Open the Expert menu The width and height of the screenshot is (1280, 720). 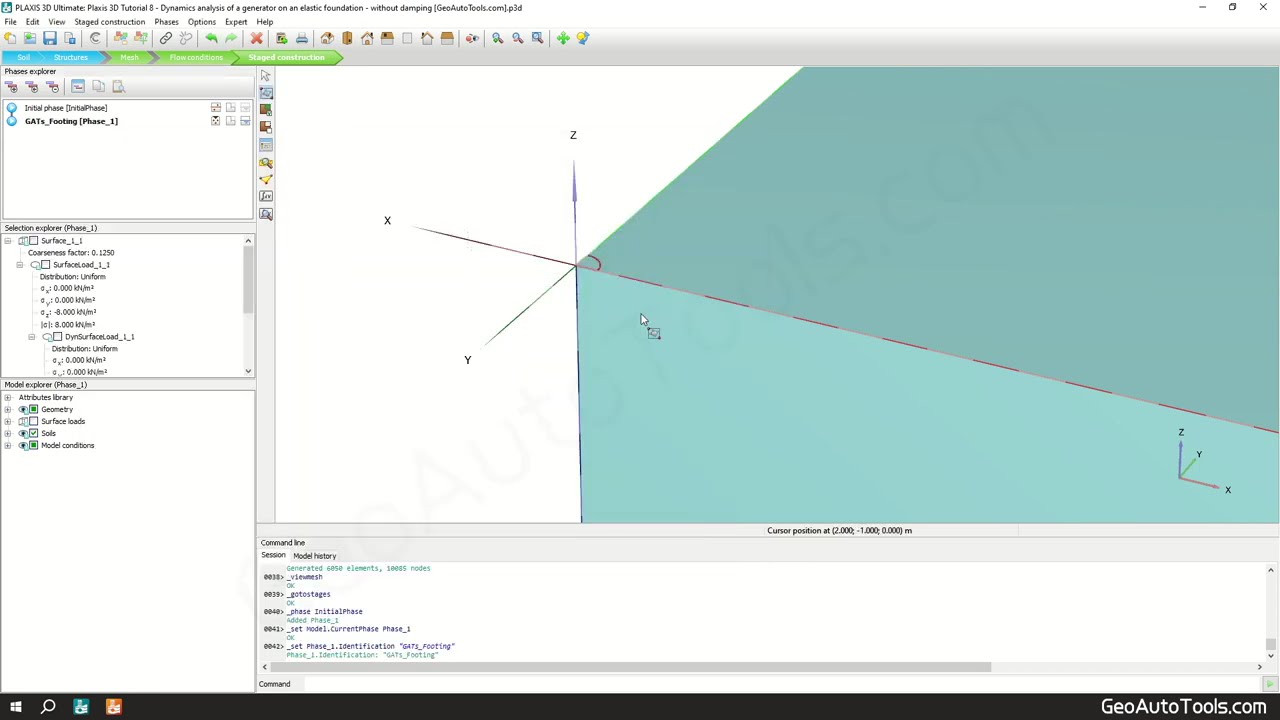(x=236, y=22)
